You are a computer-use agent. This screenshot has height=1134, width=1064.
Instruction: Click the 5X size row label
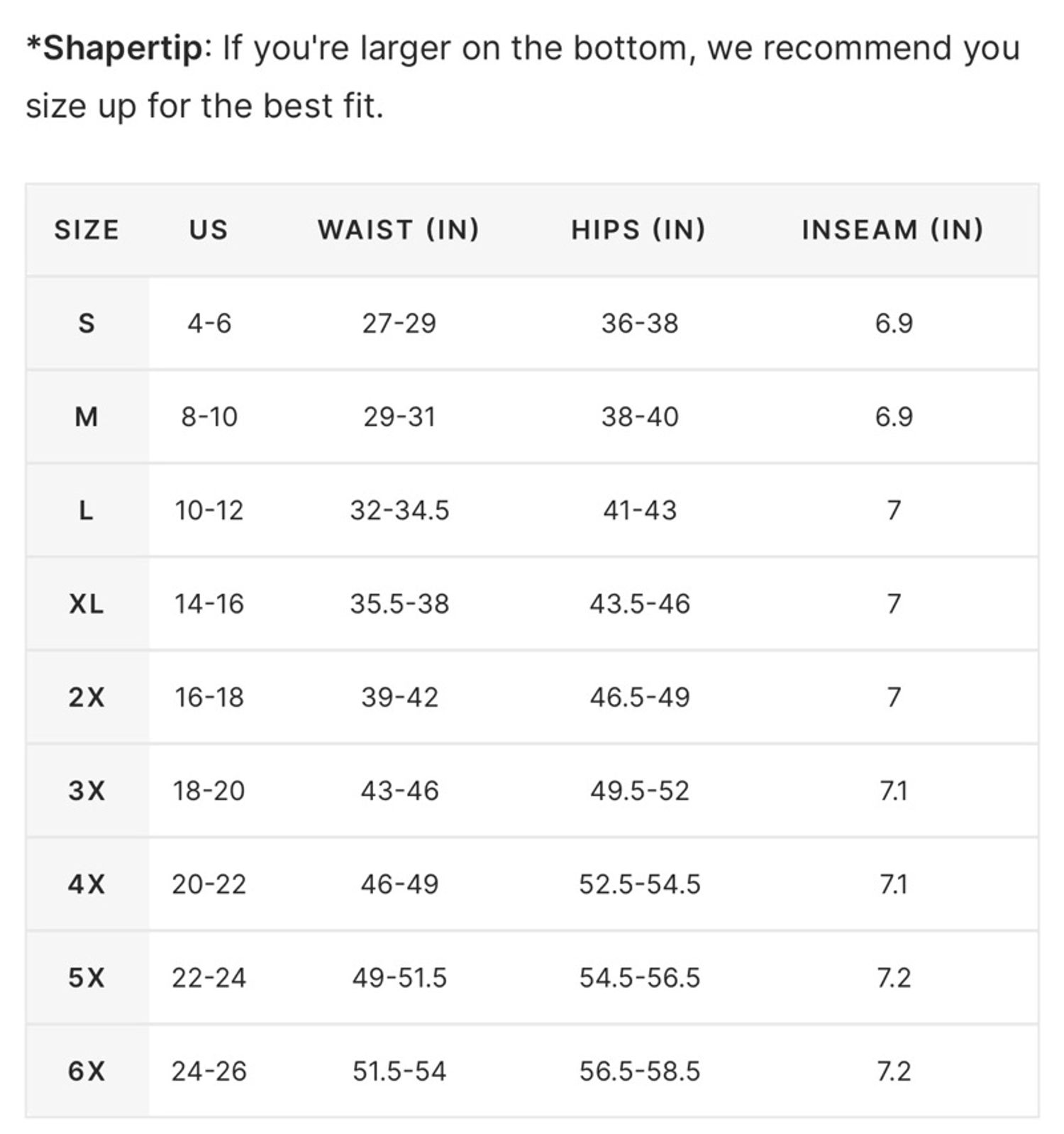(87, 978)
